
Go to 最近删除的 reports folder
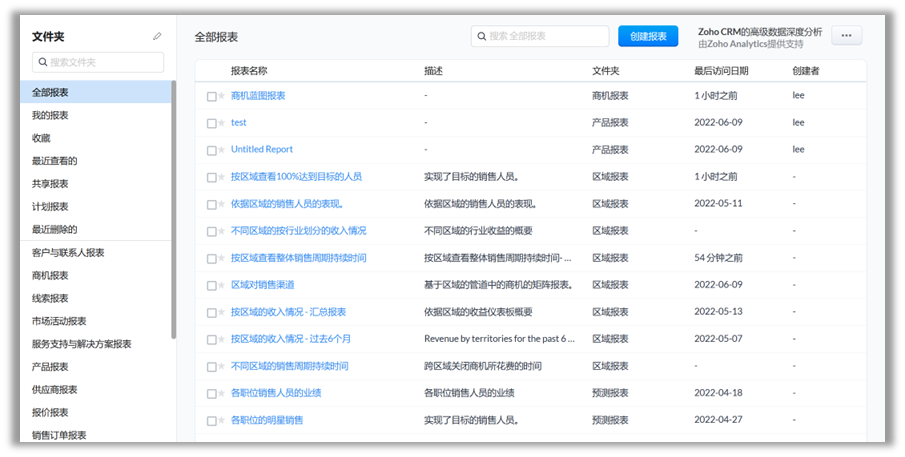coord(54,230)
